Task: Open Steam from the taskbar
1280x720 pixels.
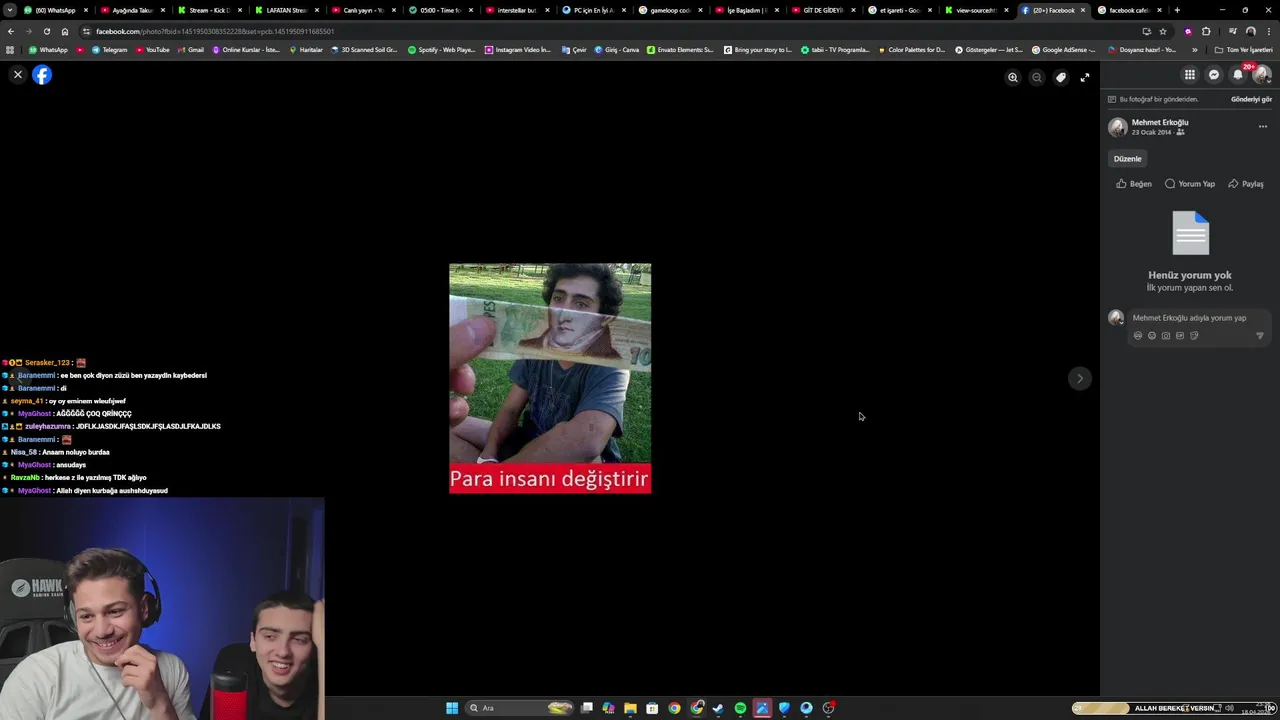Action: pos(718,708)
